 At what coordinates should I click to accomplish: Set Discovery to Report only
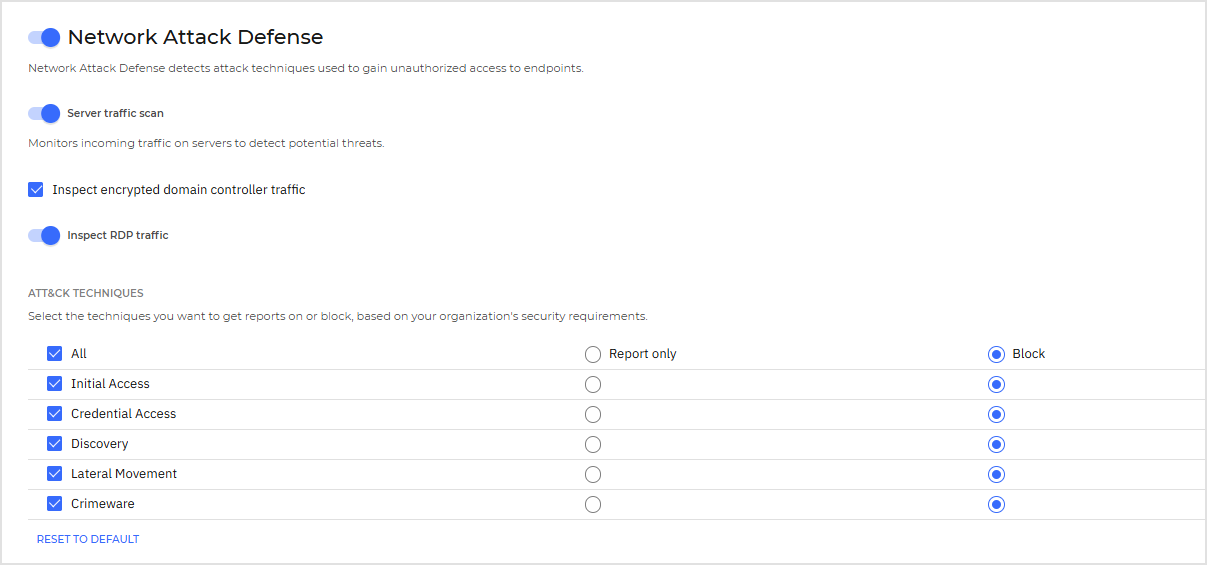593,445
